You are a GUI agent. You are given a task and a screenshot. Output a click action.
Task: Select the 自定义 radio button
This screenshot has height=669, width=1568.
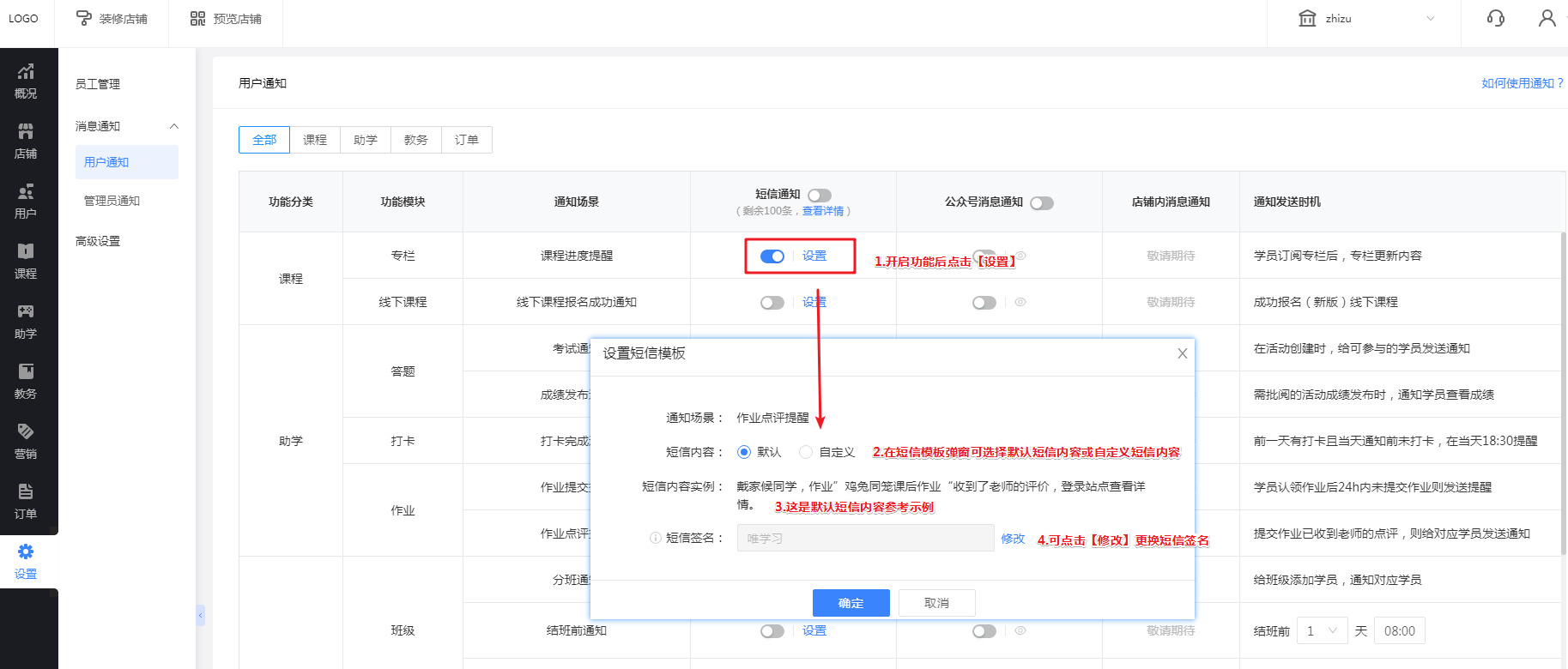806,452
